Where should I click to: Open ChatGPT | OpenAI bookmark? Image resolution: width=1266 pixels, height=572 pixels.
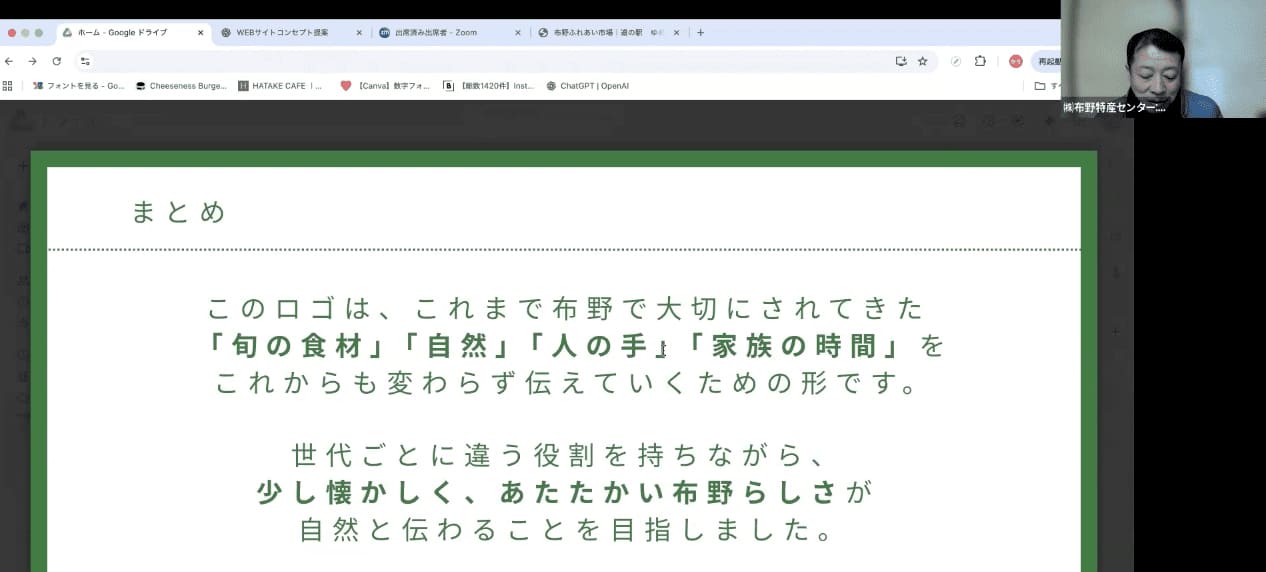coord(588,86)
